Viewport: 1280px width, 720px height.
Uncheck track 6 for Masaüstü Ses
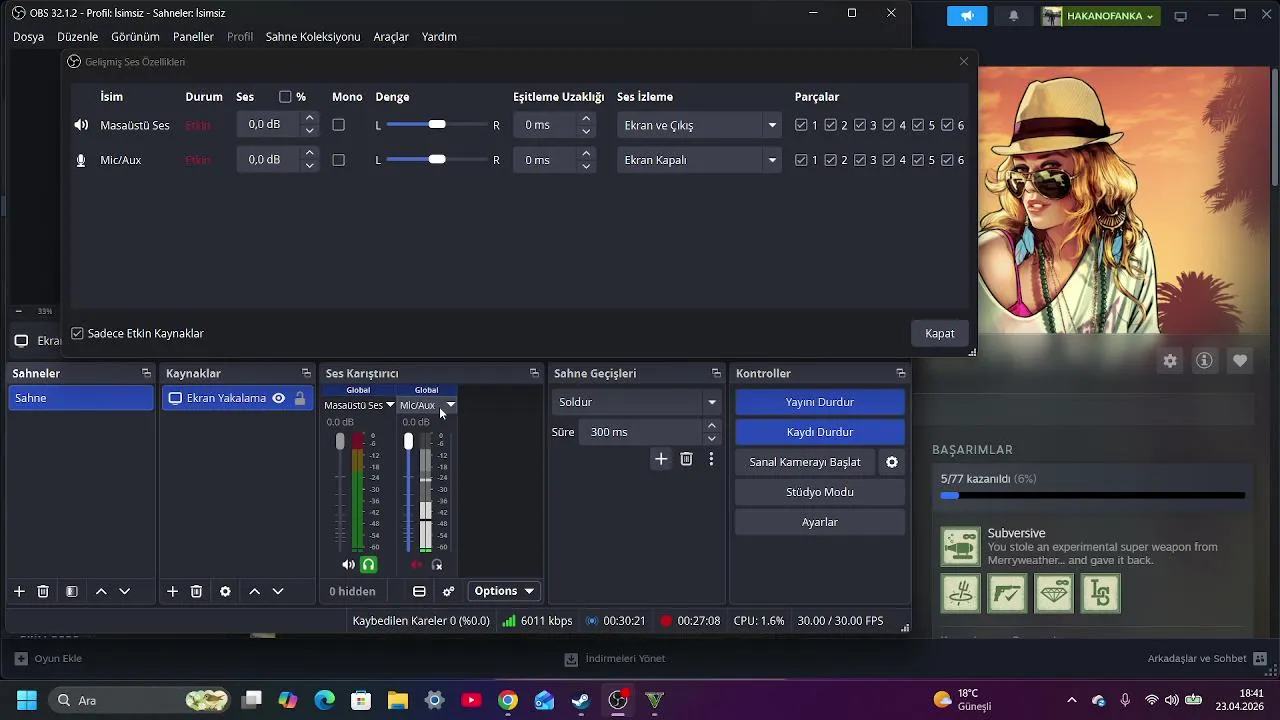[947, 125]
